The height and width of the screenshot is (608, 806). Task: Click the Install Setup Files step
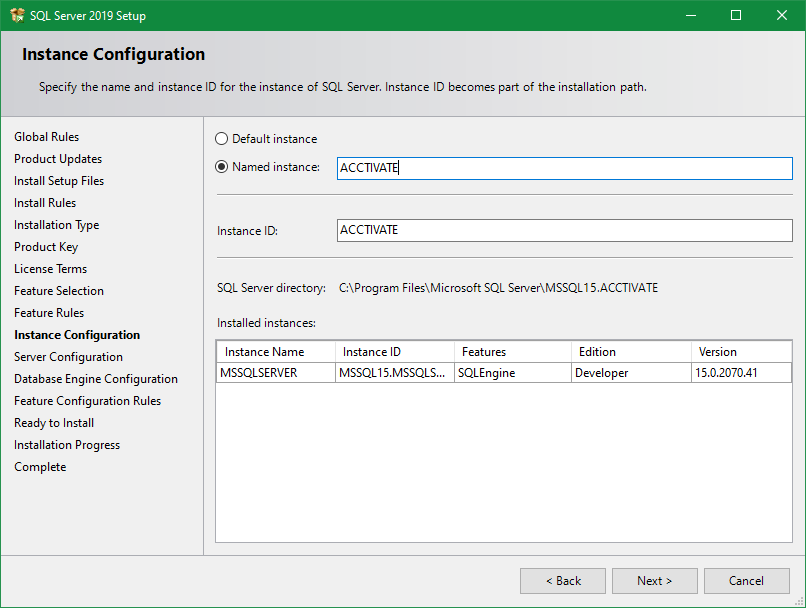click(x=59, y=181)
